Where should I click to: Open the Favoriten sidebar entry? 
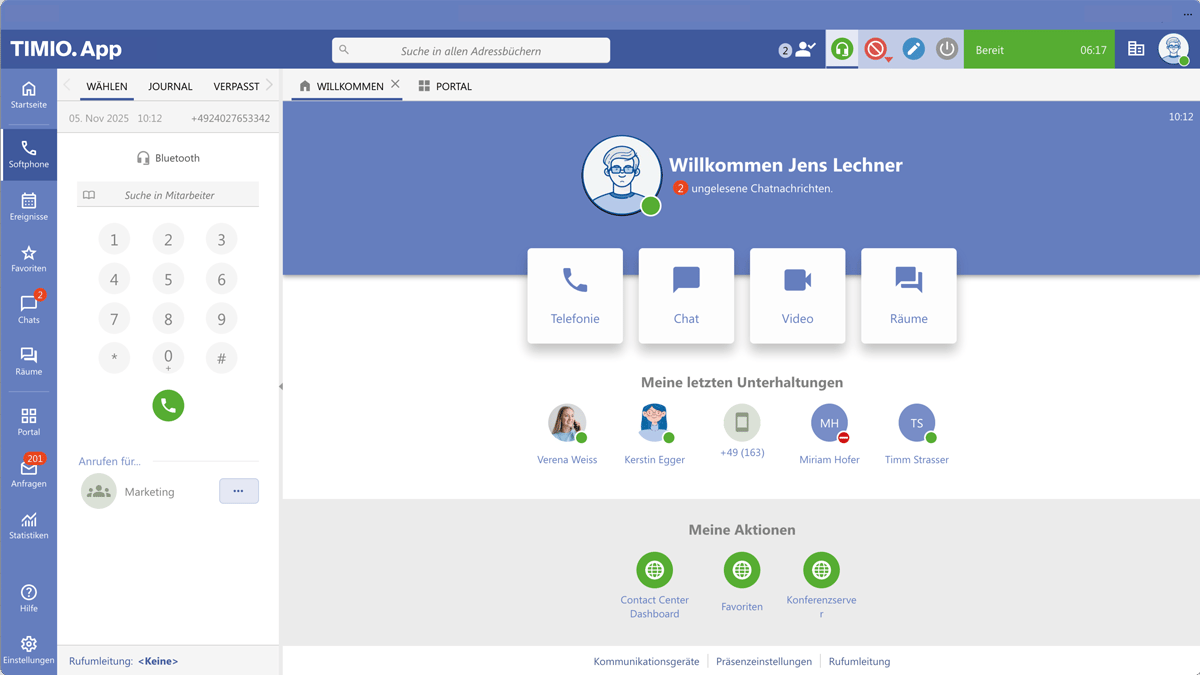pos(29,256)
